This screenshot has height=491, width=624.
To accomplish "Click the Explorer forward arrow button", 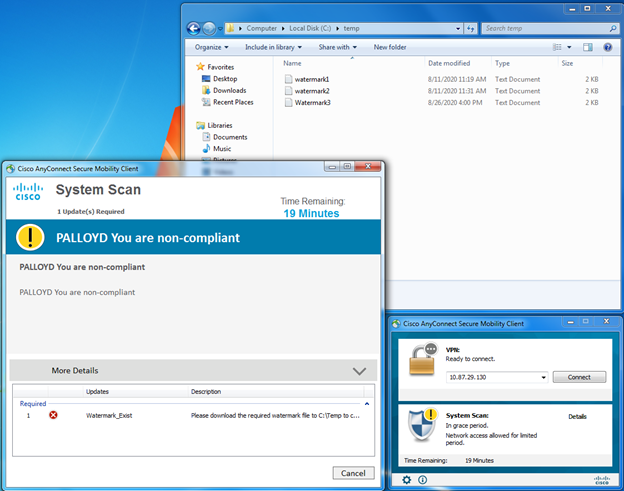I will click(209, 28).
